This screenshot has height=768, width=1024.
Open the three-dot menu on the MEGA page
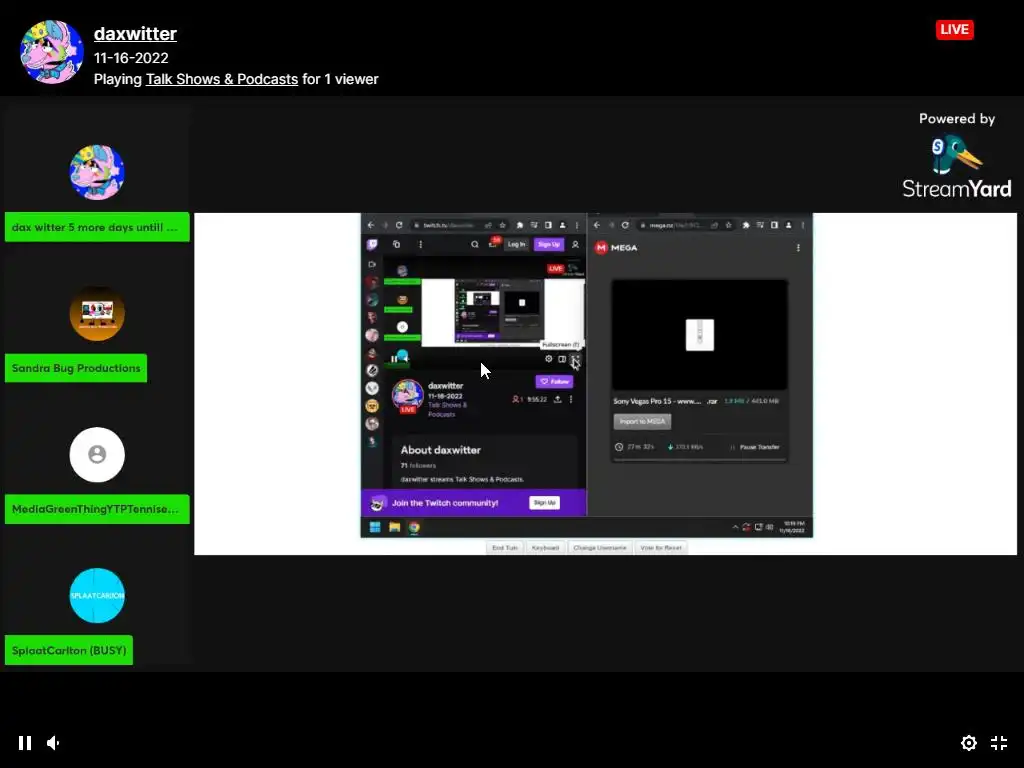point(798,248)
